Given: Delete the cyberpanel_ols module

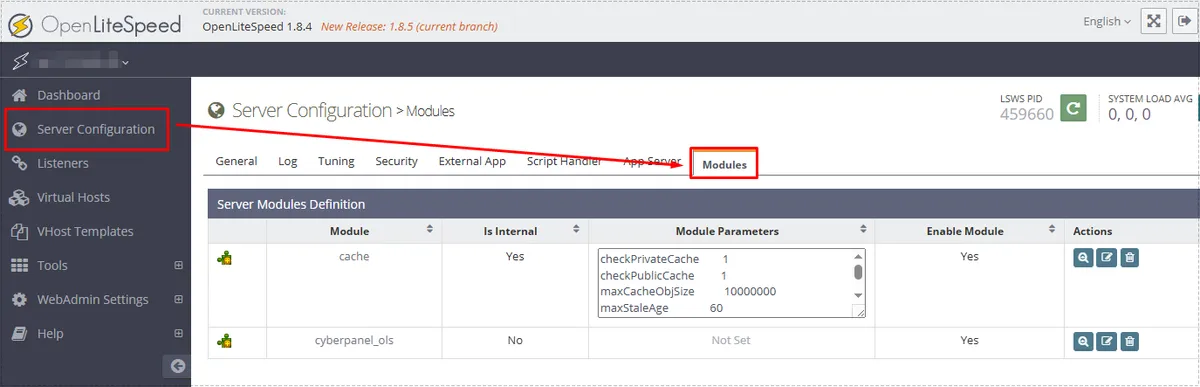Looking at the screenshot, I should (1129, 341).
